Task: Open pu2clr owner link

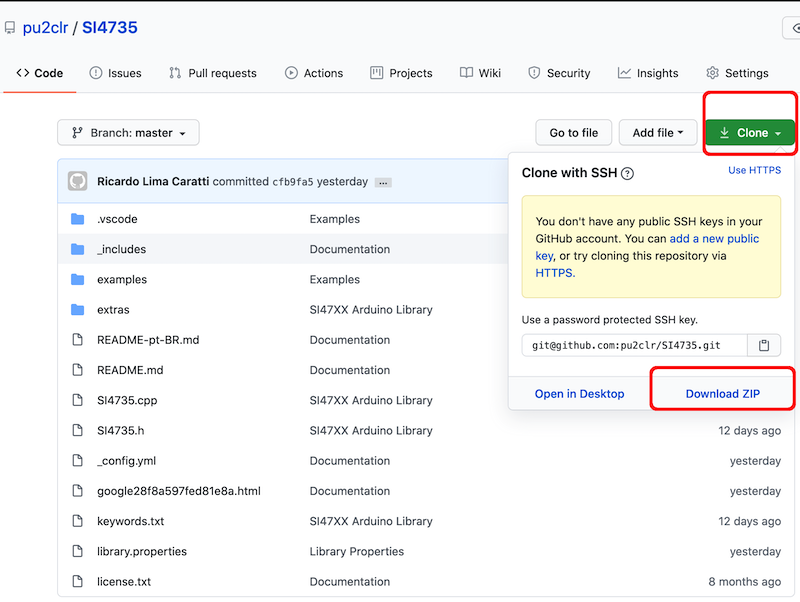Action: click(x=45, y=28)
